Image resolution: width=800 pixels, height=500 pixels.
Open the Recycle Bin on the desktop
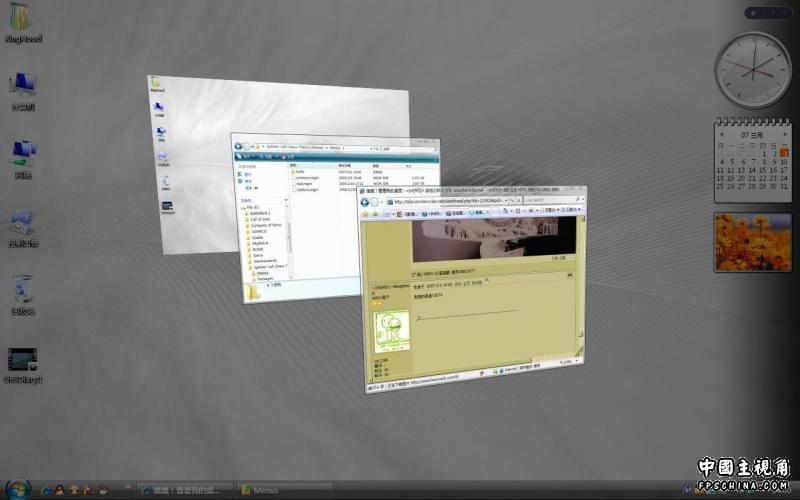pos(23,295)
